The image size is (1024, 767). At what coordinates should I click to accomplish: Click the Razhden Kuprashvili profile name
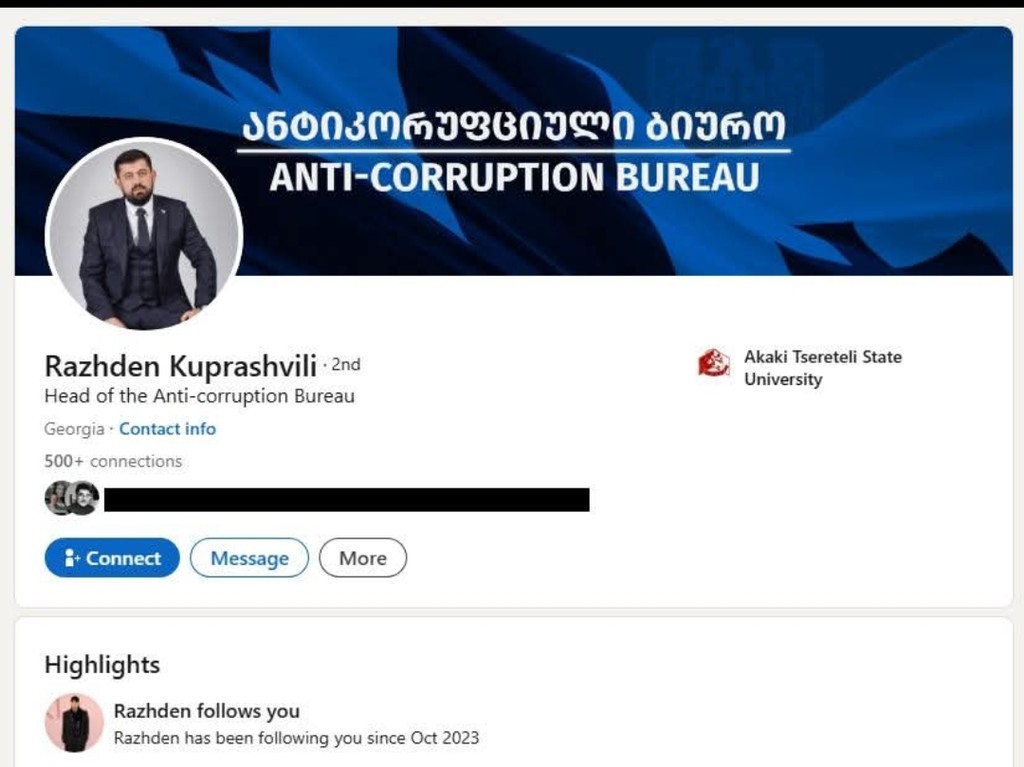tap(181, 366)
